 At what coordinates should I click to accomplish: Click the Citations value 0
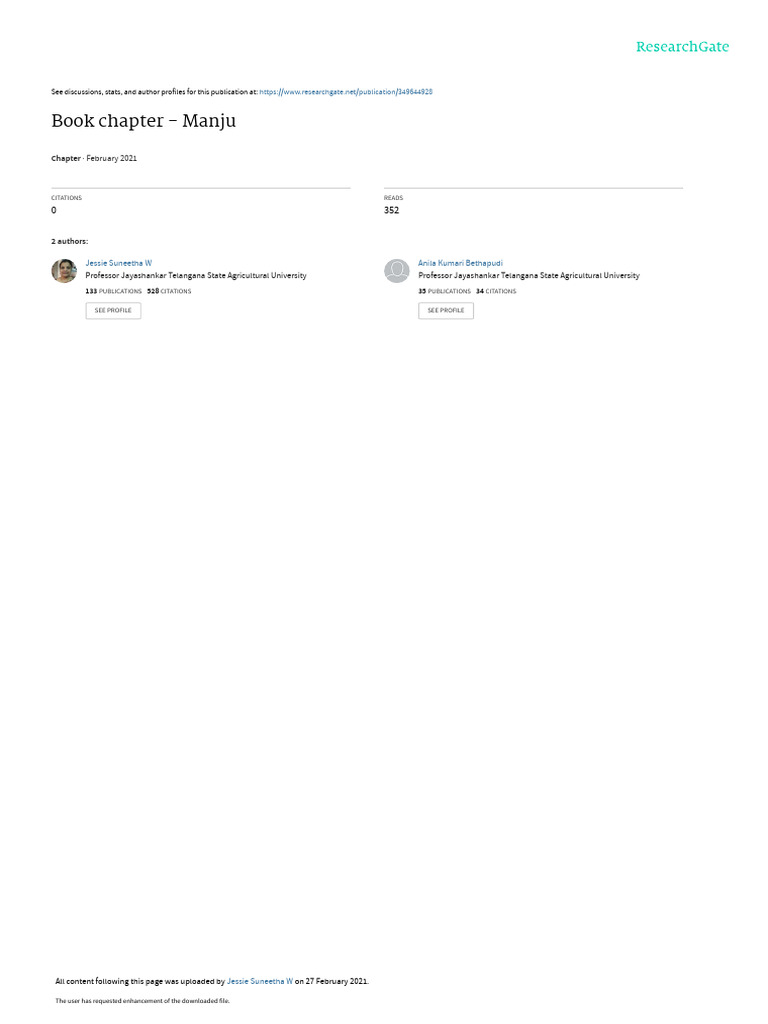coord(54,210)
